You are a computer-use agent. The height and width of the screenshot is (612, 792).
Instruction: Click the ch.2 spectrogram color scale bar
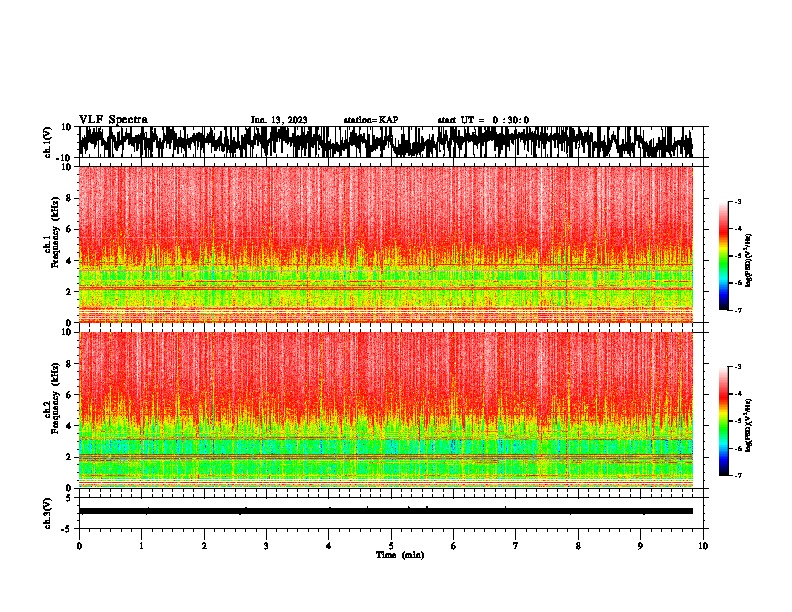coord(724,421)
